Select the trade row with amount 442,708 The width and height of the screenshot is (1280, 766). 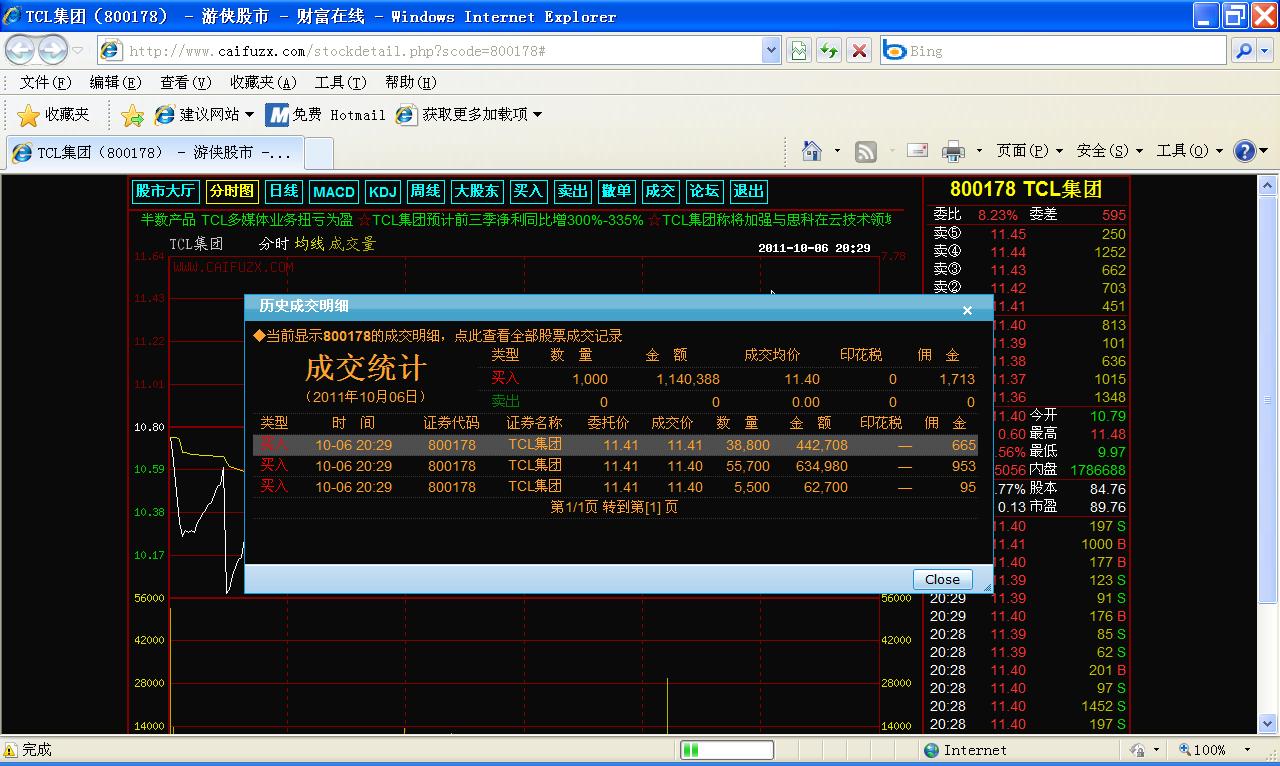615,445
